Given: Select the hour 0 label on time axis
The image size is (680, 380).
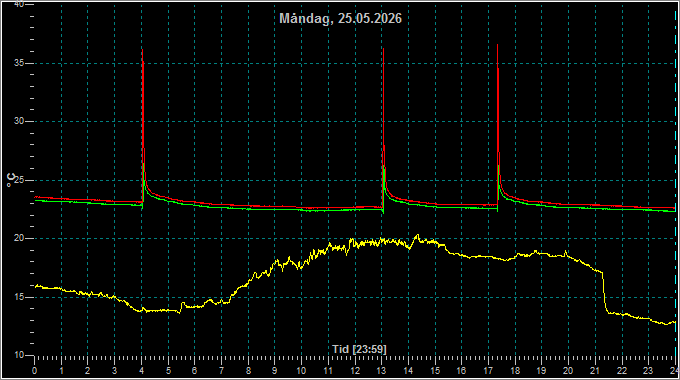Looking at the screenshot, I should [35, 371].
